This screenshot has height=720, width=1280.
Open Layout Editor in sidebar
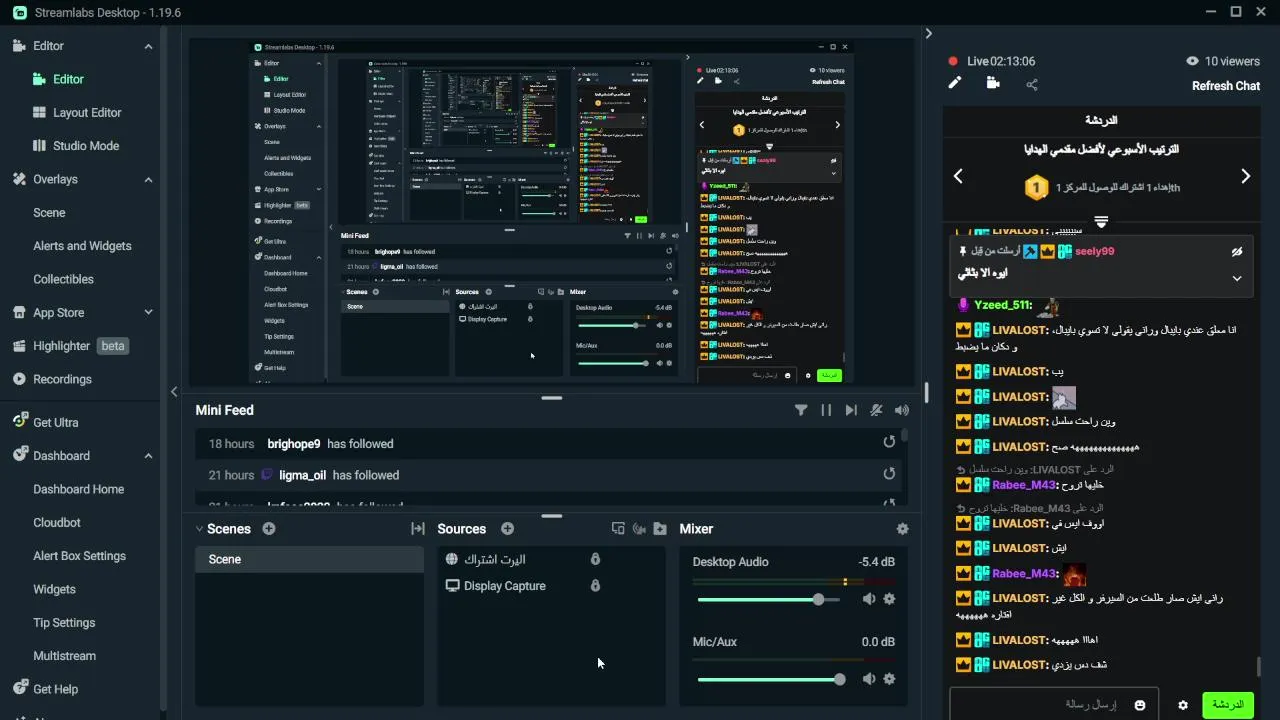click(87, 112)
